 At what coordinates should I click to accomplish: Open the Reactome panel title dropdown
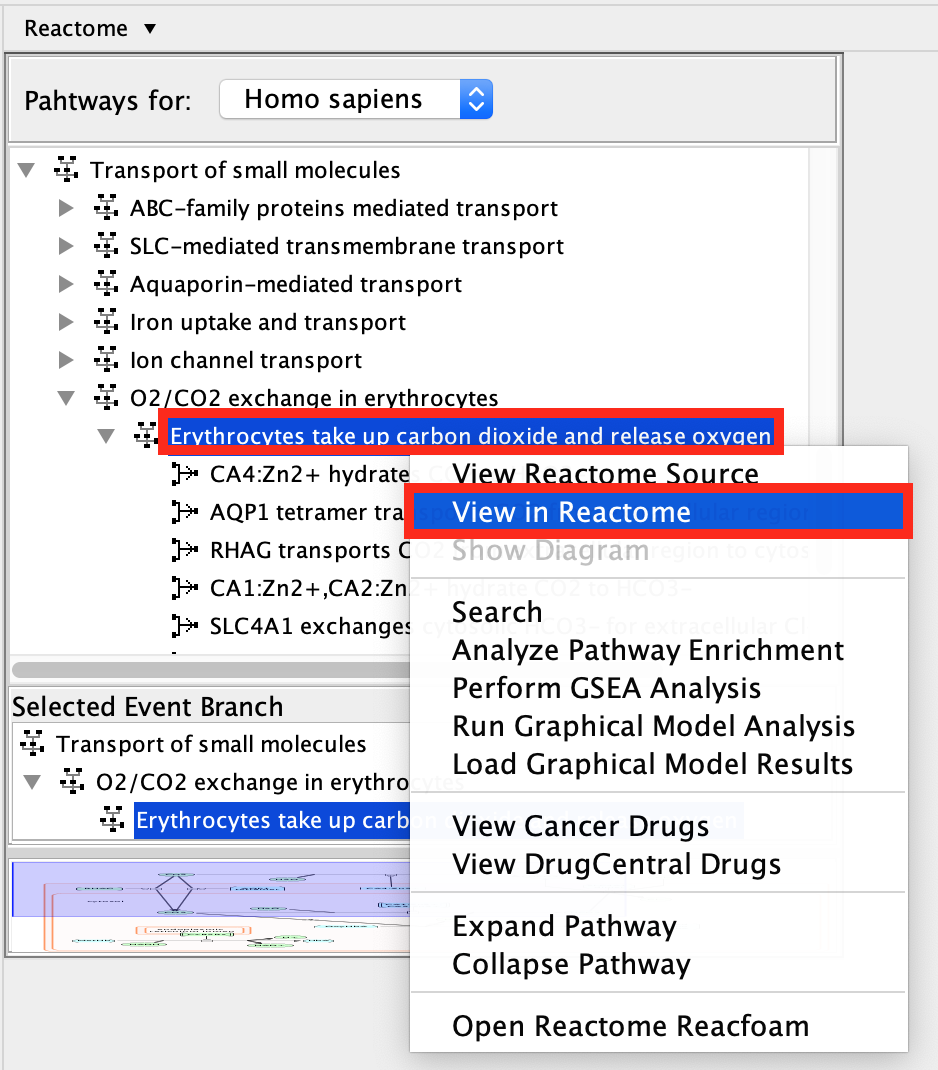click(x=90, y=28)
